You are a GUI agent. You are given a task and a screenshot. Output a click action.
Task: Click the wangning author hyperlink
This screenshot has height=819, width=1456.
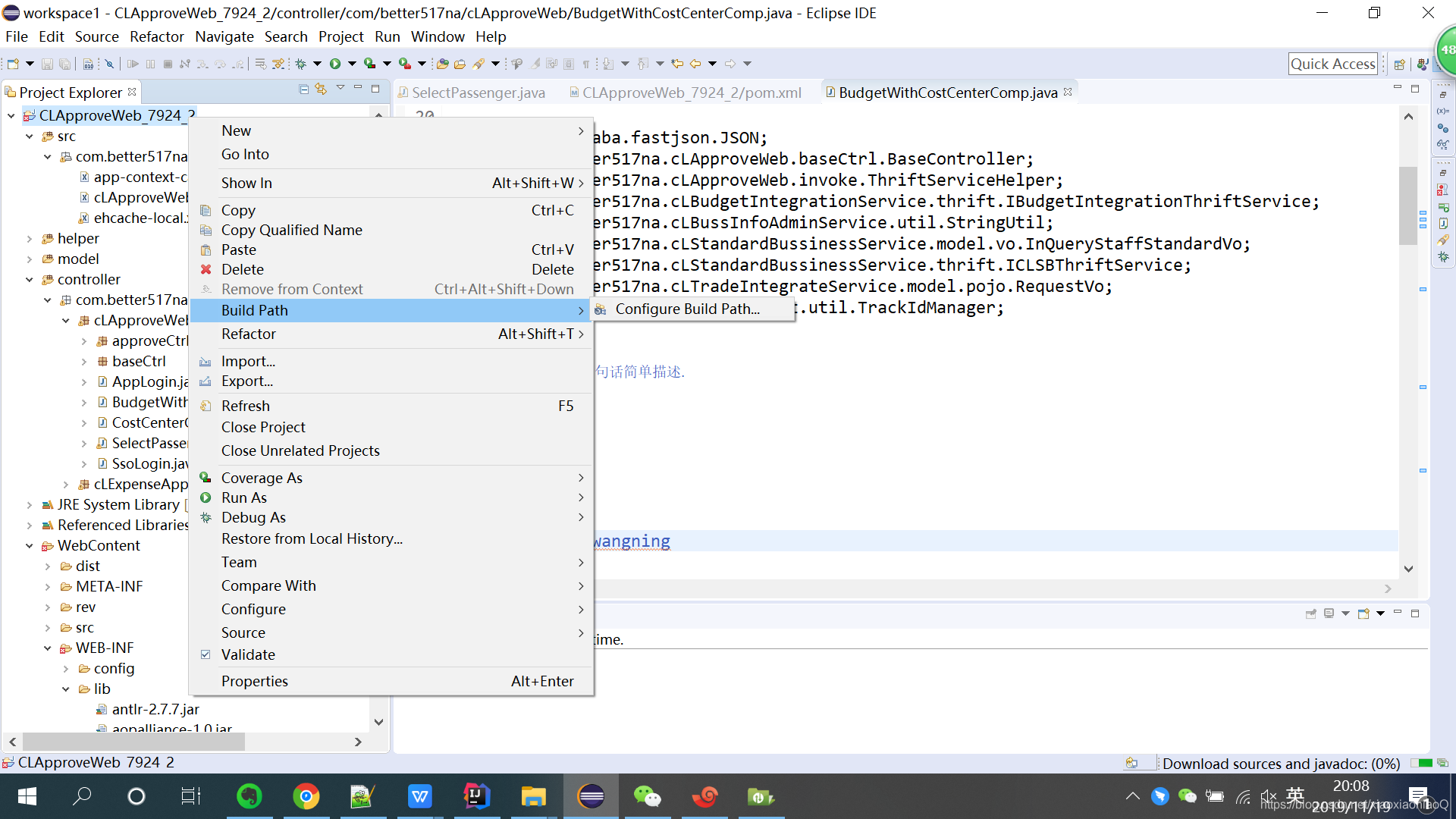point(629,541)
